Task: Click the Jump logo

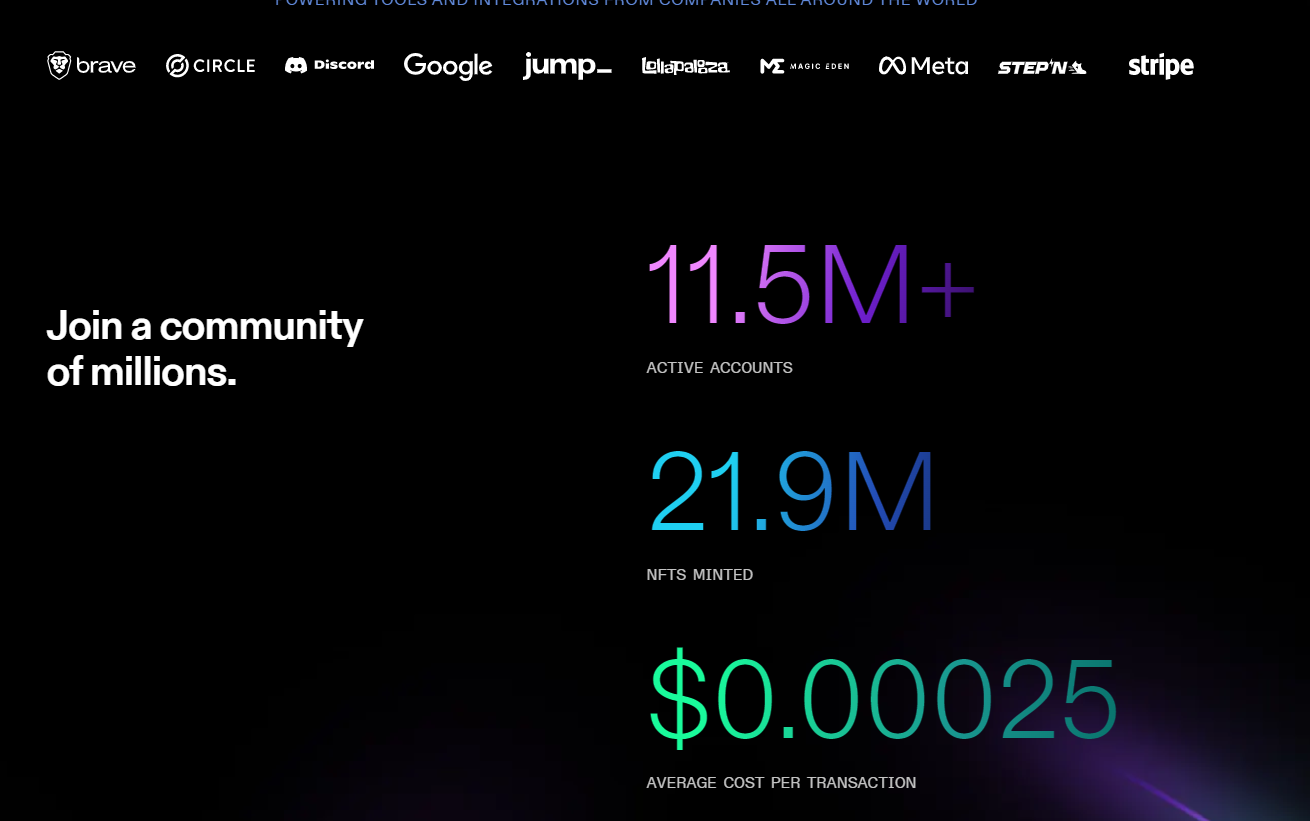Action: pyautogui.click(x=567, y=66)
